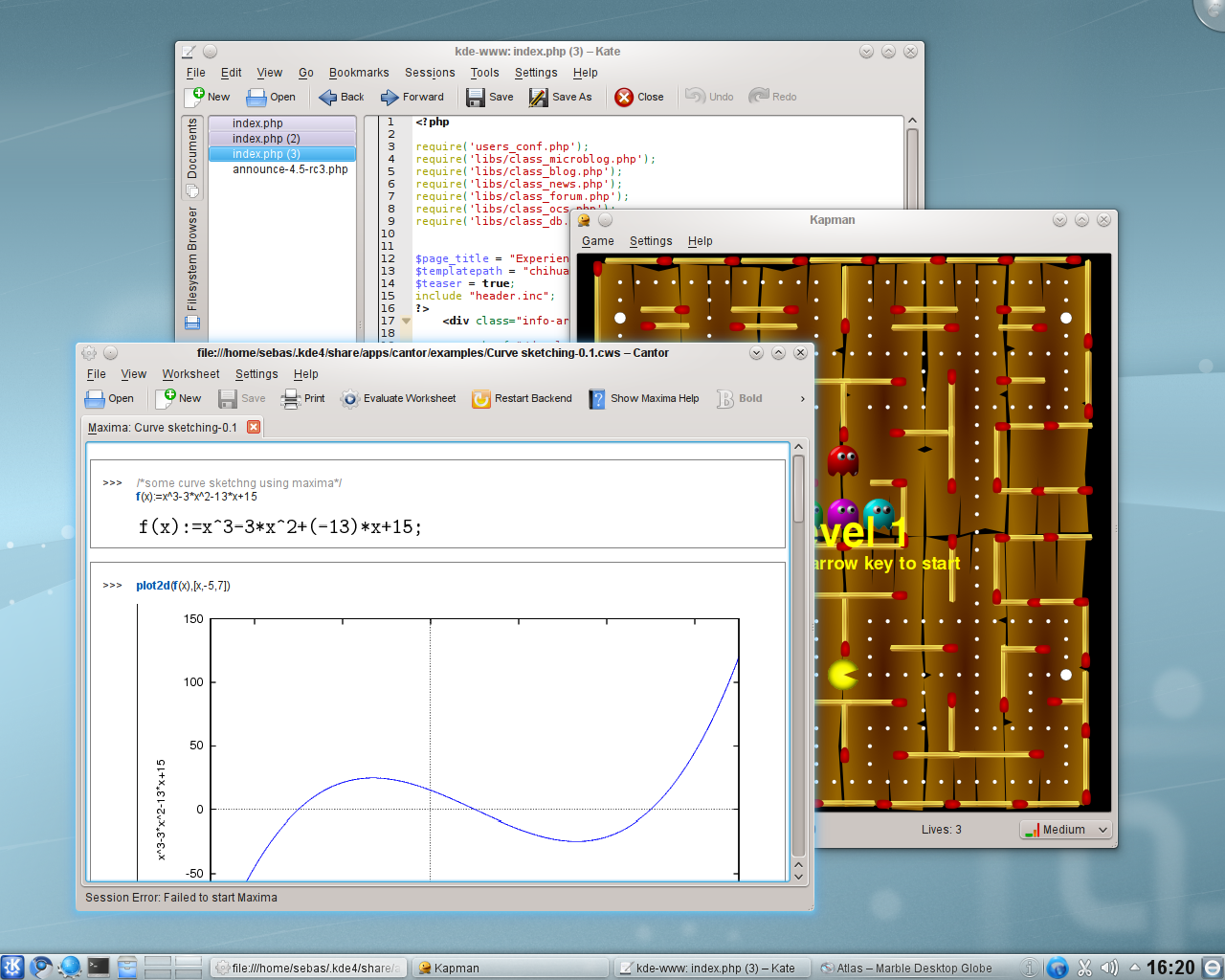Viewport: 1225px width, 980px height.
Task: Select announce-4.5-rc3.php in the documents list
Action: [290, 169]
